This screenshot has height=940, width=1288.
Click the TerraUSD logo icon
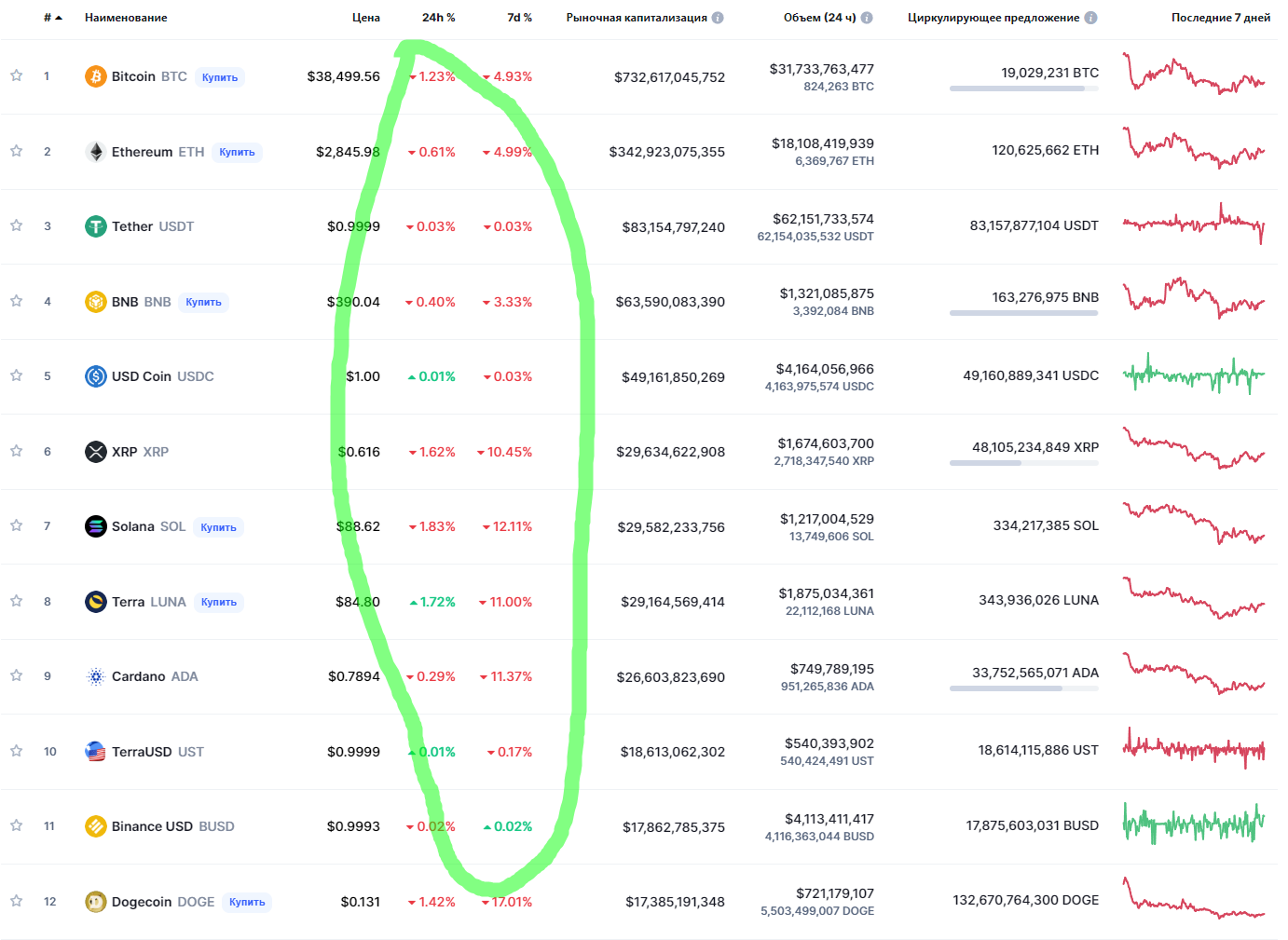coord(96,752)
